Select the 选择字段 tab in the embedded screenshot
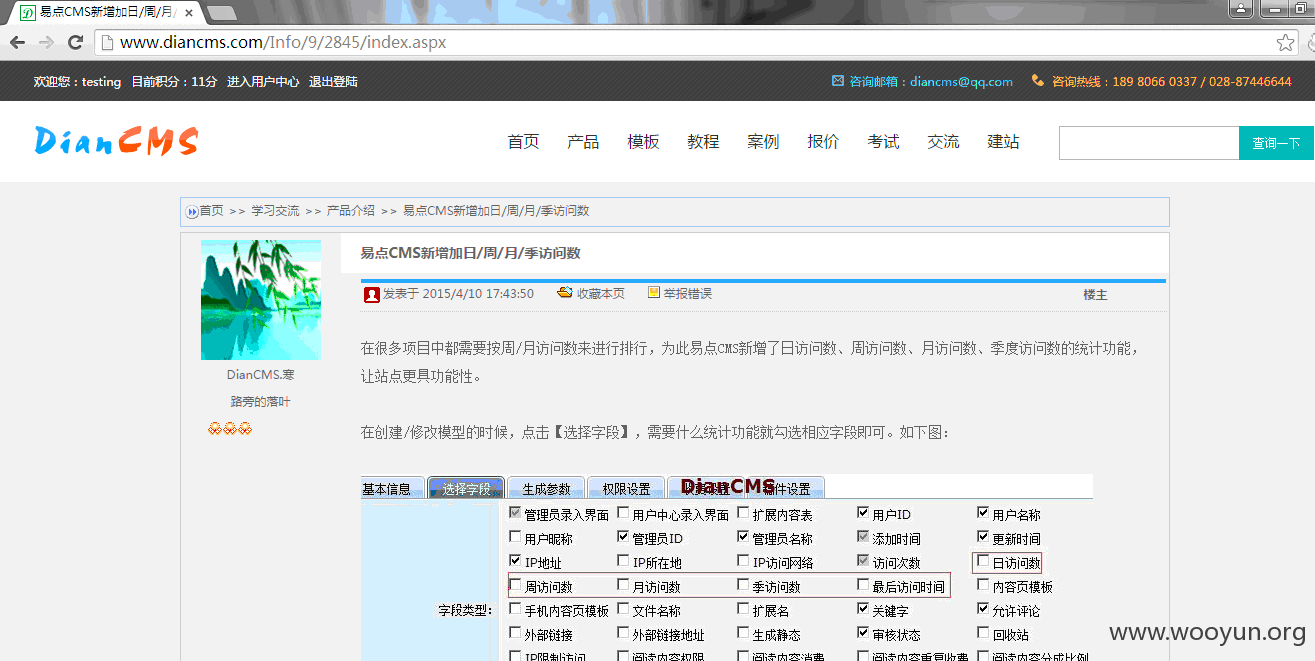This screenshot has width=1315, height=661. click(466, 488)
